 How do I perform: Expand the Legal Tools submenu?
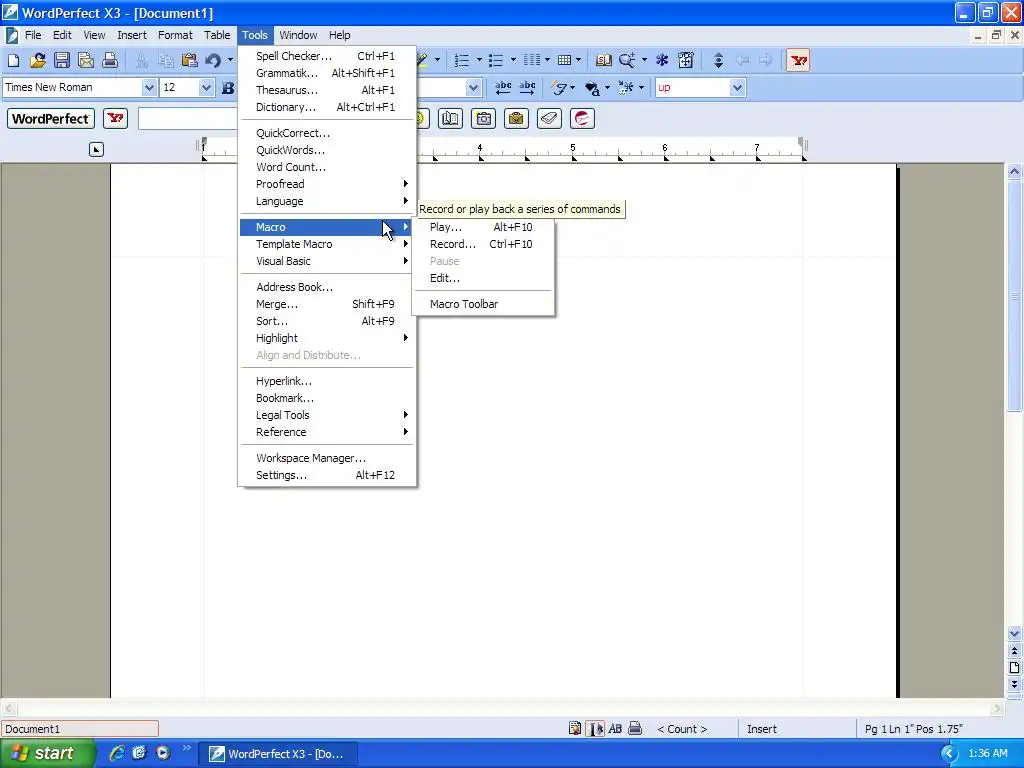point(327,415)
